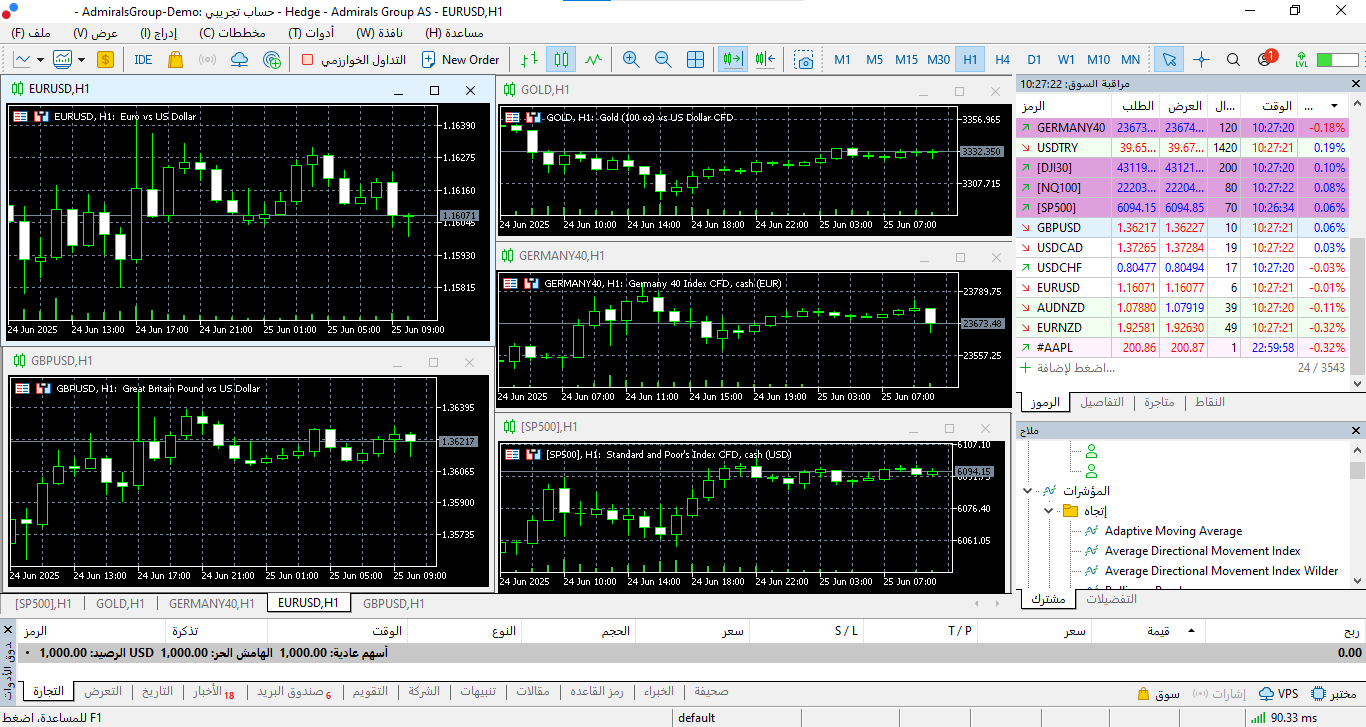Viewport: 1366px width, 727px height.
Task: Toggle the Algo Trading button
Action: click(x=354, y=60)
